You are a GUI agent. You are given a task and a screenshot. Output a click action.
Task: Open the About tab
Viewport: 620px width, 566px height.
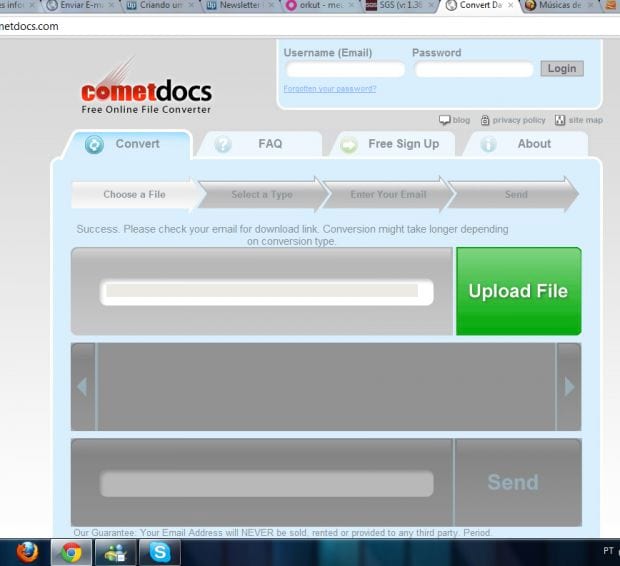[525, 144]
